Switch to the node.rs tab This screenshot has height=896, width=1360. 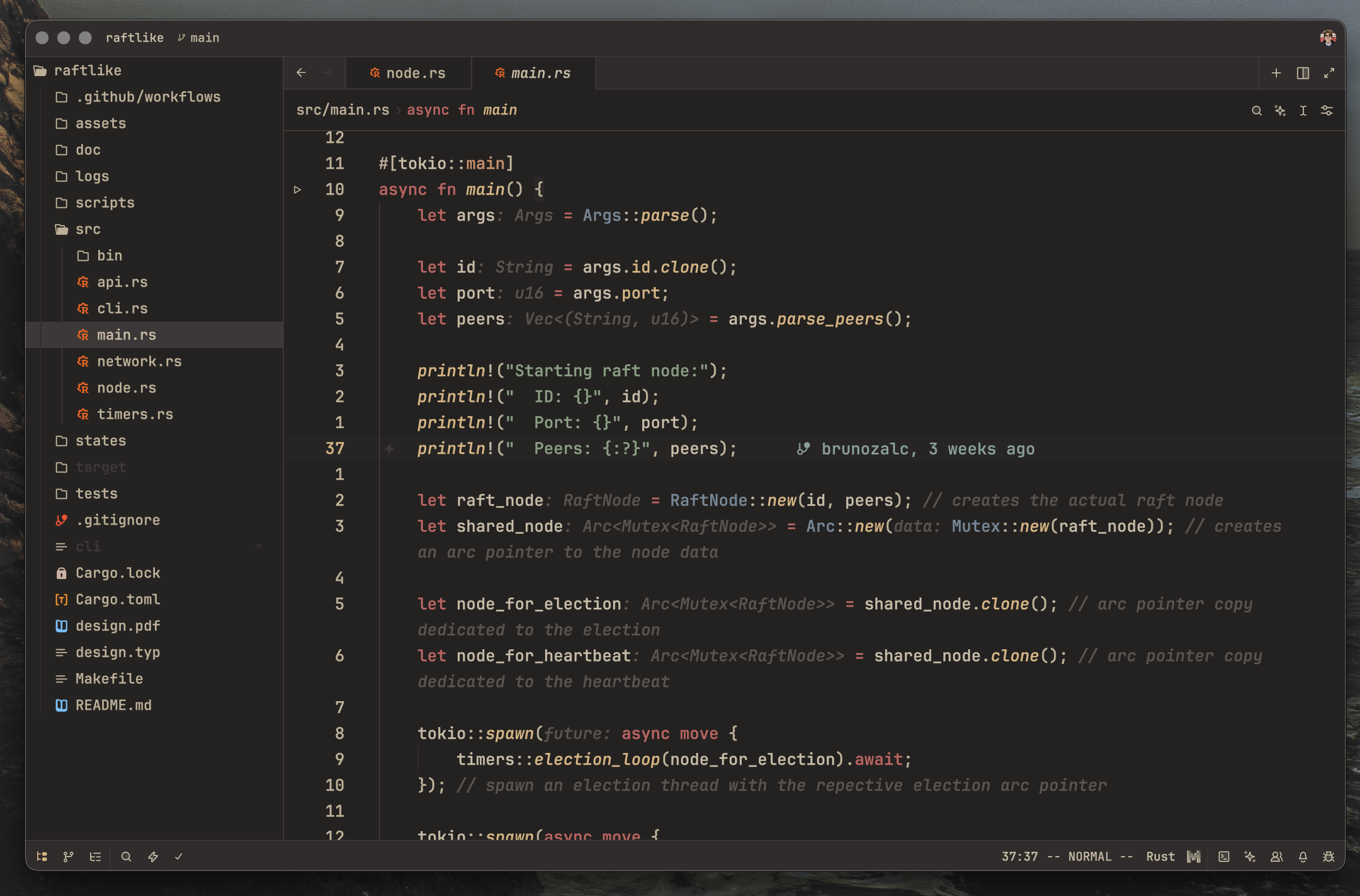pos(408,73)
